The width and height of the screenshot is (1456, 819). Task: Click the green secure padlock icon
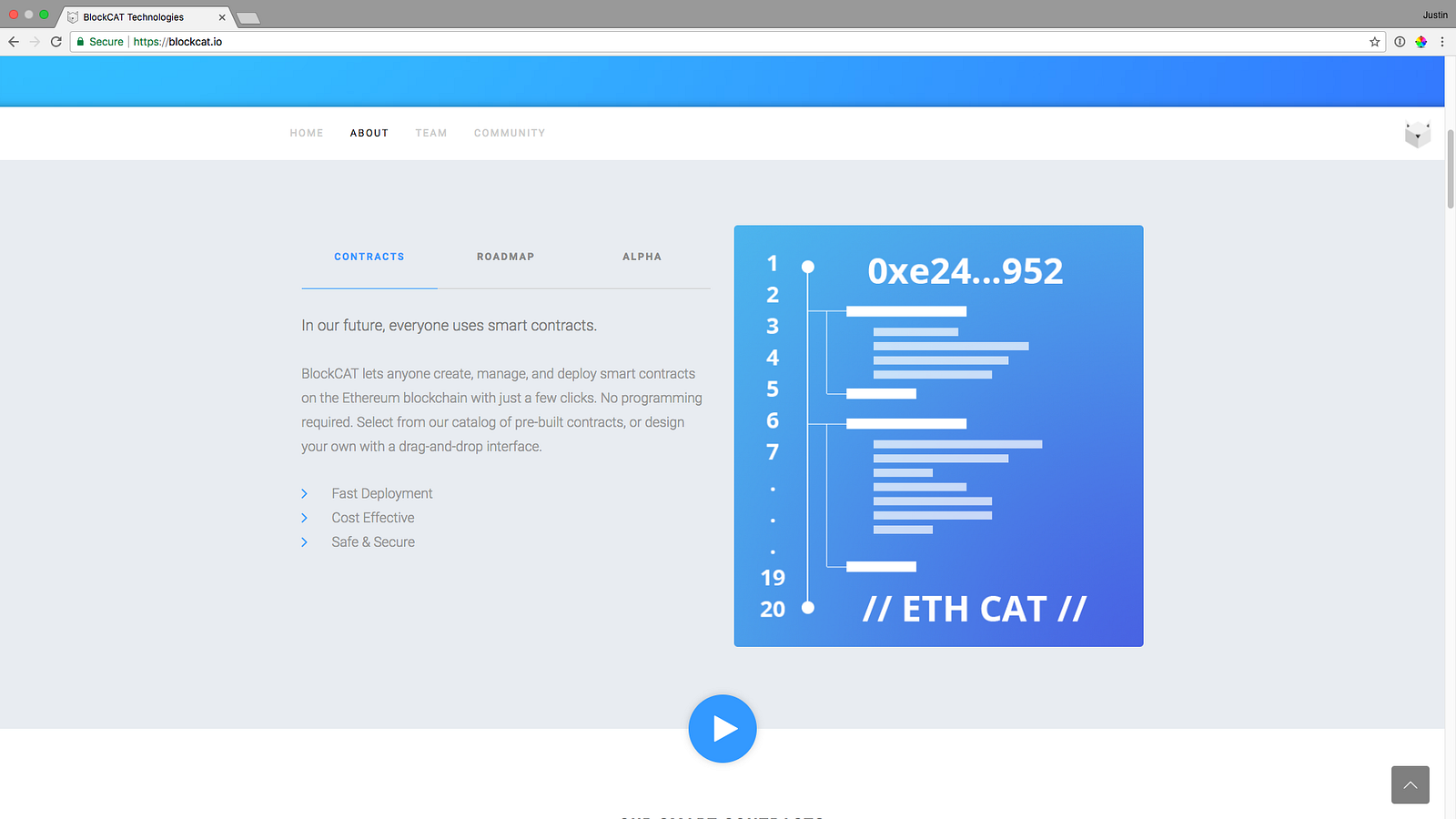(80, 42)
